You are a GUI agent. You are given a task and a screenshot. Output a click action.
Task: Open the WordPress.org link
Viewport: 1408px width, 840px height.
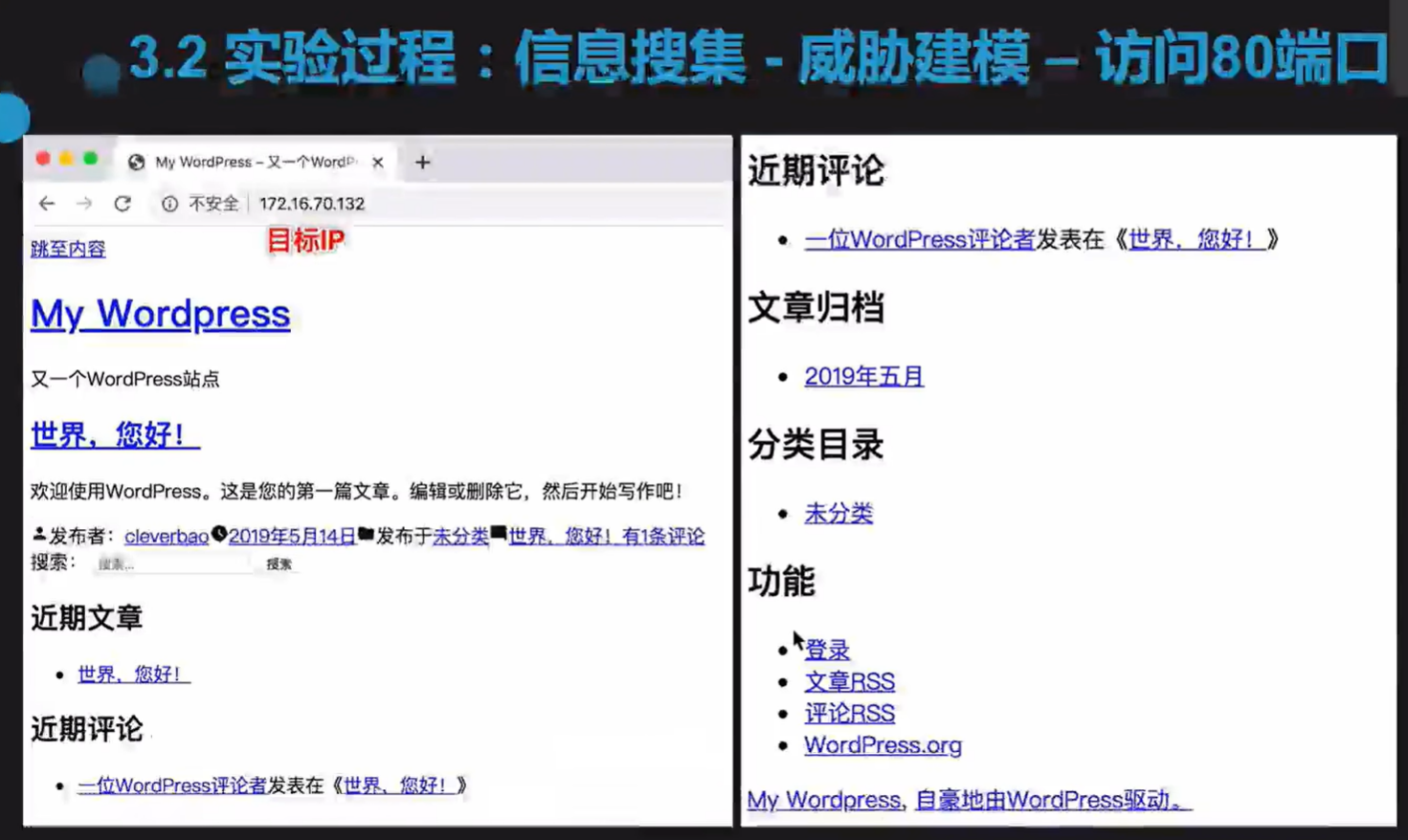[x=883, y=744]
